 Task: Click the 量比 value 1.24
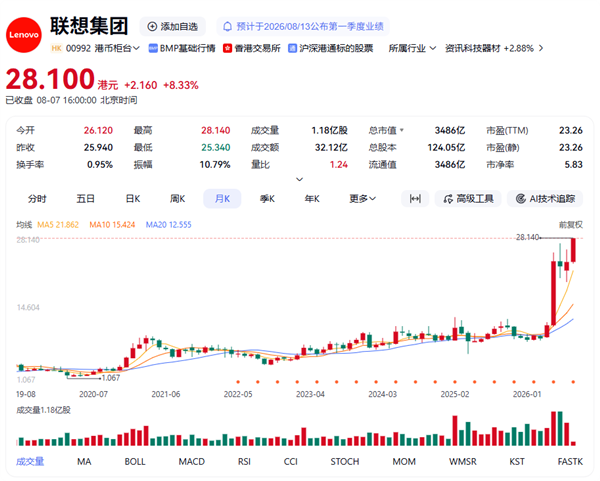point(339,165)
